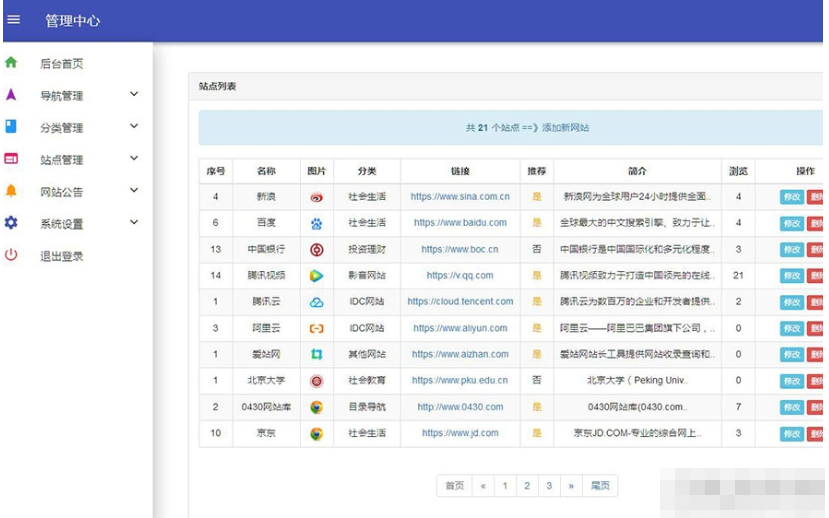Screen dimensions: 829x518
Task: Open the https://www.sina.com.cn link
Action: tap(460, 197)
